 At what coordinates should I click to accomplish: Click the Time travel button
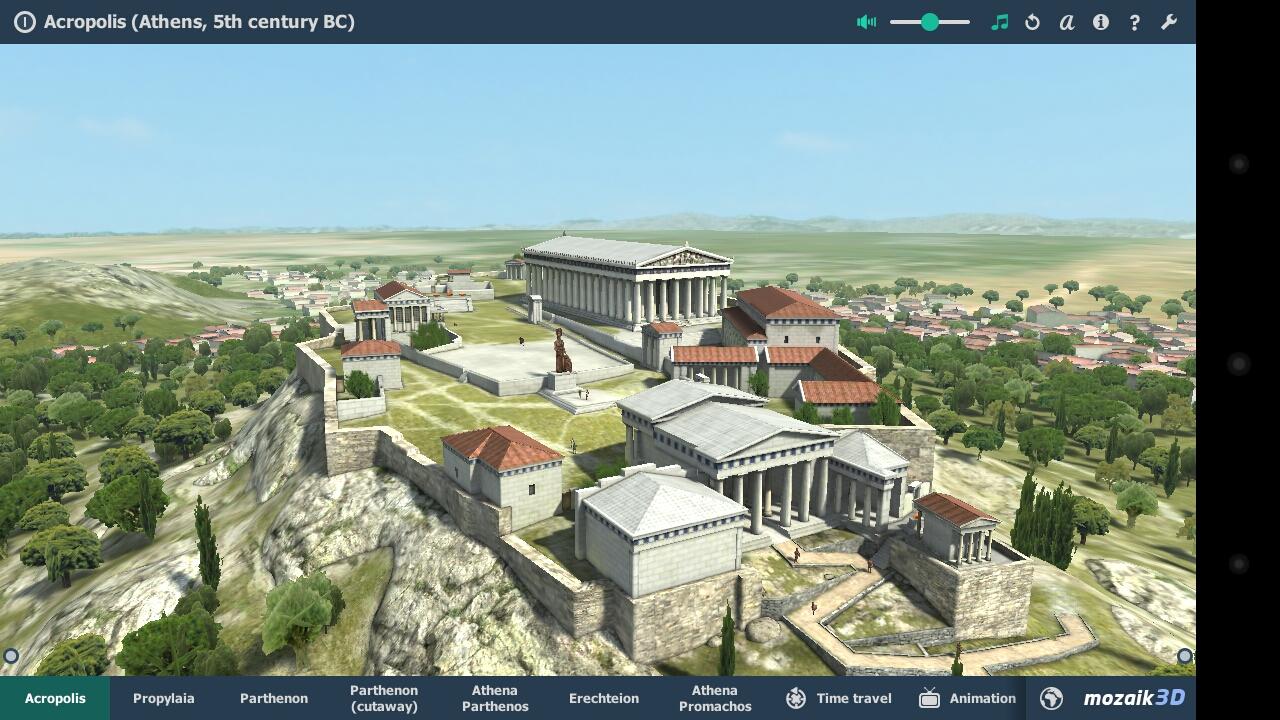(838, 698)
